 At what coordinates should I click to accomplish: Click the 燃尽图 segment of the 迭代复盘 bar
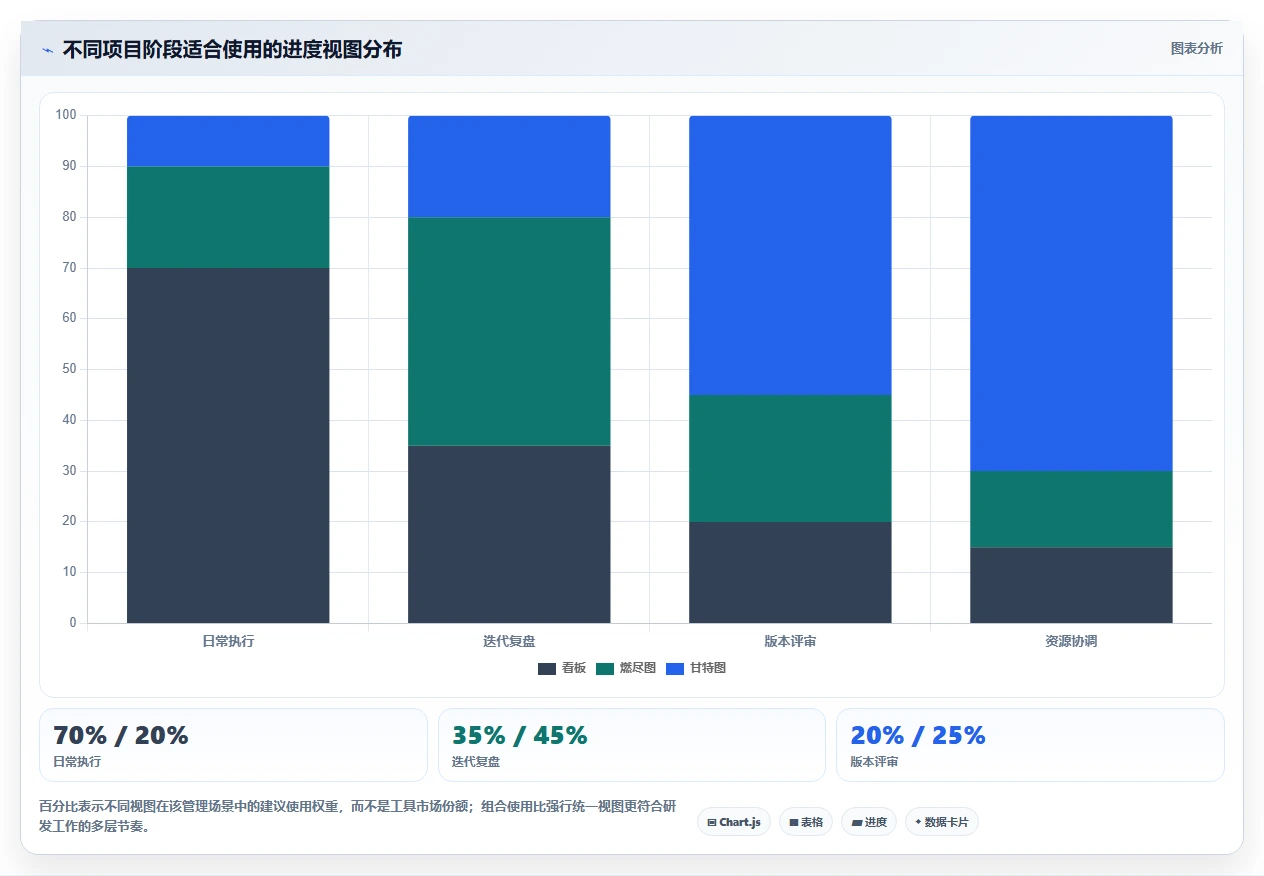(509, 331)
